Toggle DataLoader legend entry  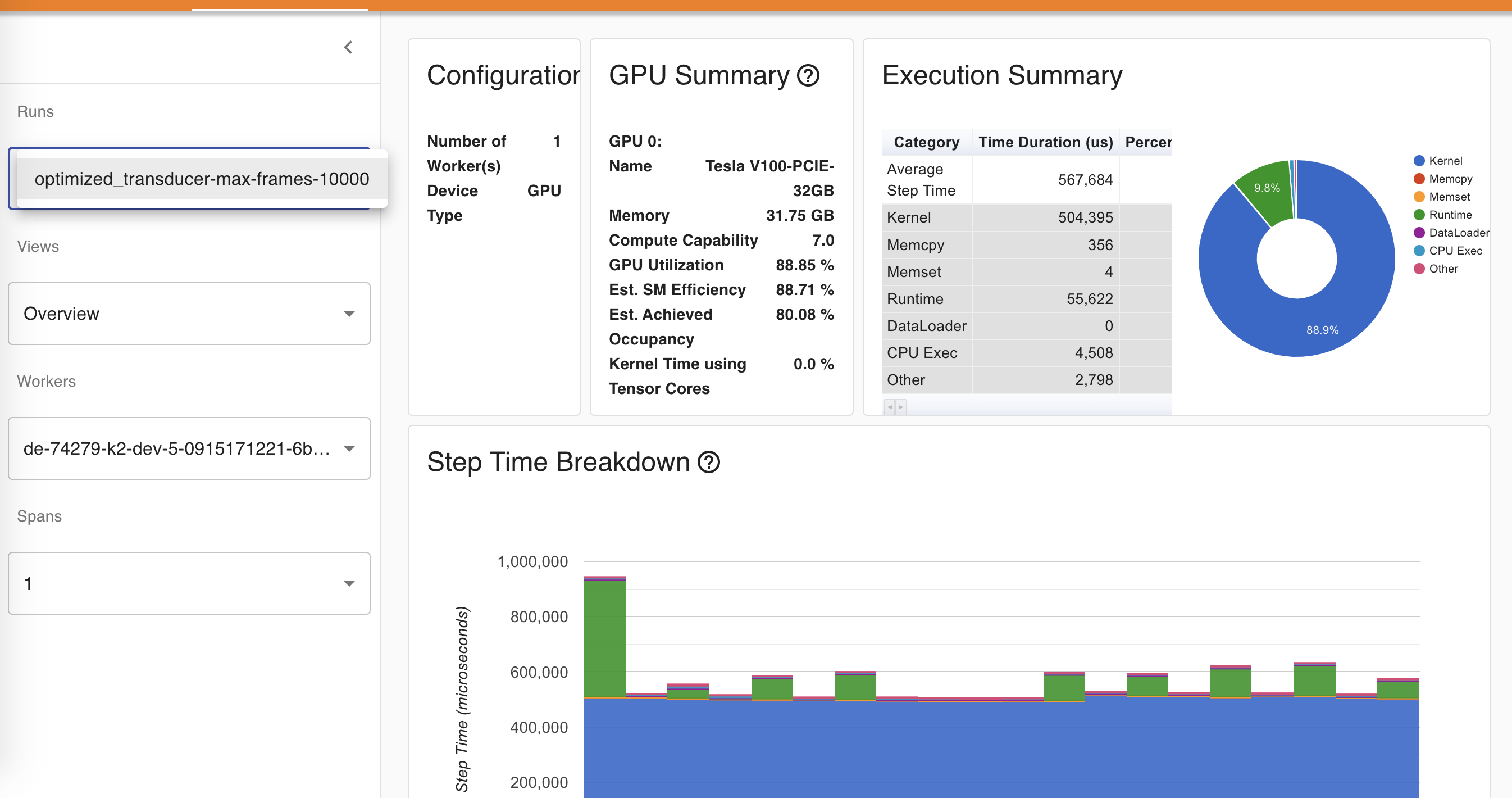[x=1458, y=233]
